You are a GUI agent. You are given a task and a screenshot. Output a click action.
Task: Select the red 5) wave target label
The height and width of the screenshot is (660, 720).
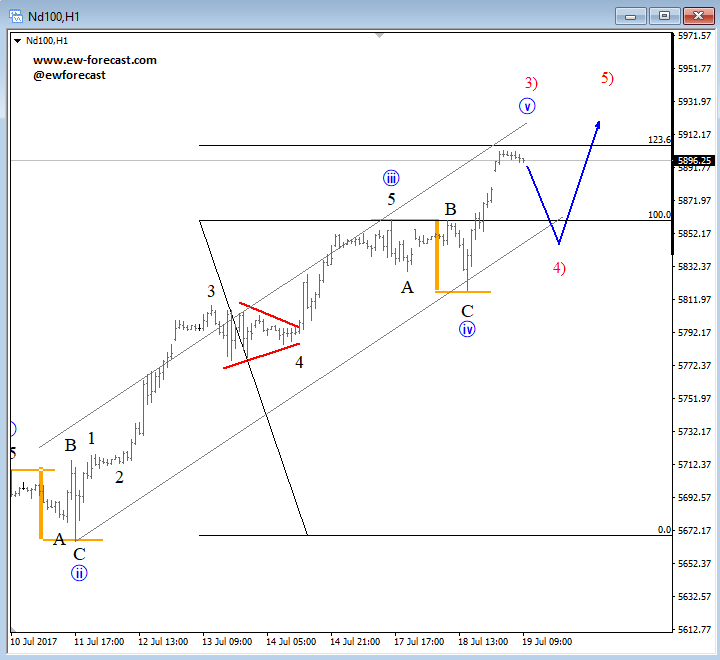pos(607,78)
